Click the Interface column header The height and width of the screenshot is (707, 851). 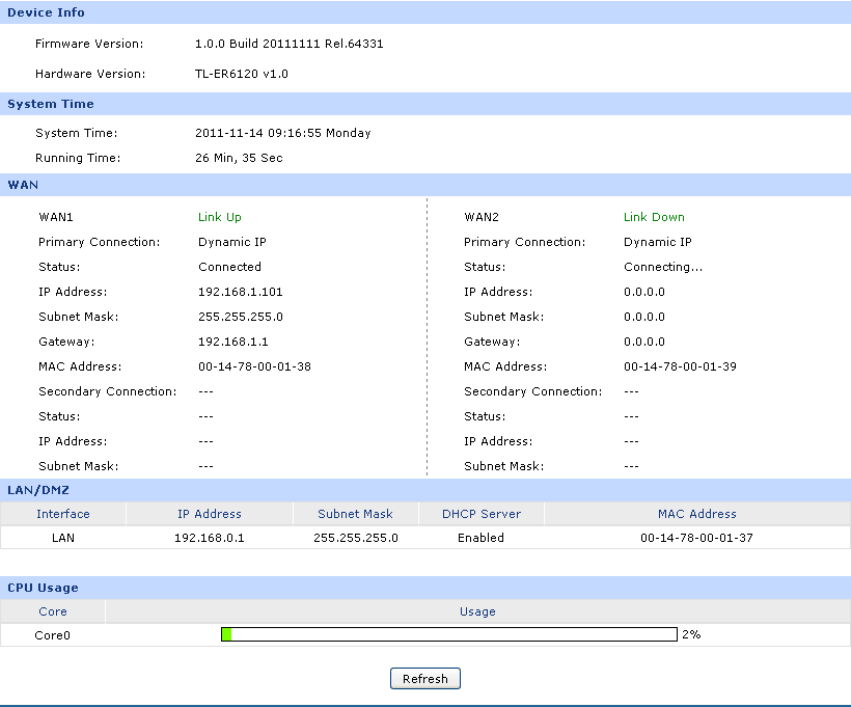pyautogui.click(x=63, y=514)
